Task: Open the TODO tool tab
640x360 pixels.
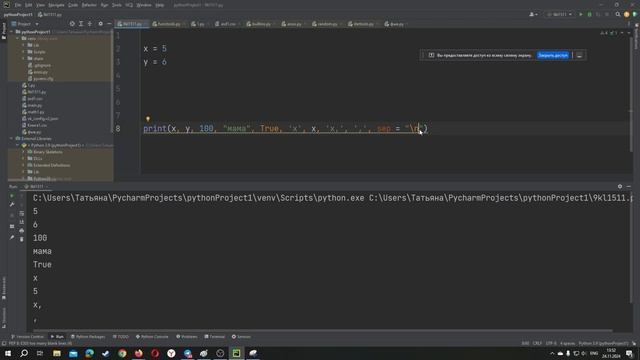Action: click(121, 337)
